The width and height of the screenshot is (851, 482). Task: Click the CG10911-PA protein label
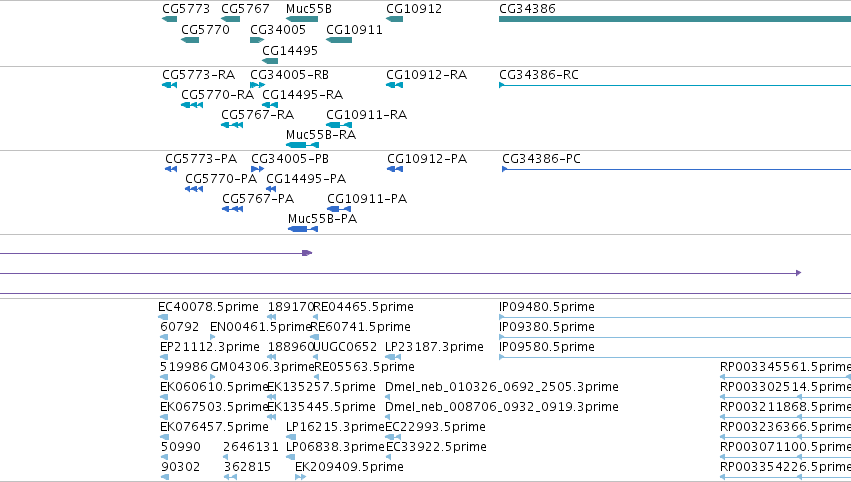pos(367,199)
